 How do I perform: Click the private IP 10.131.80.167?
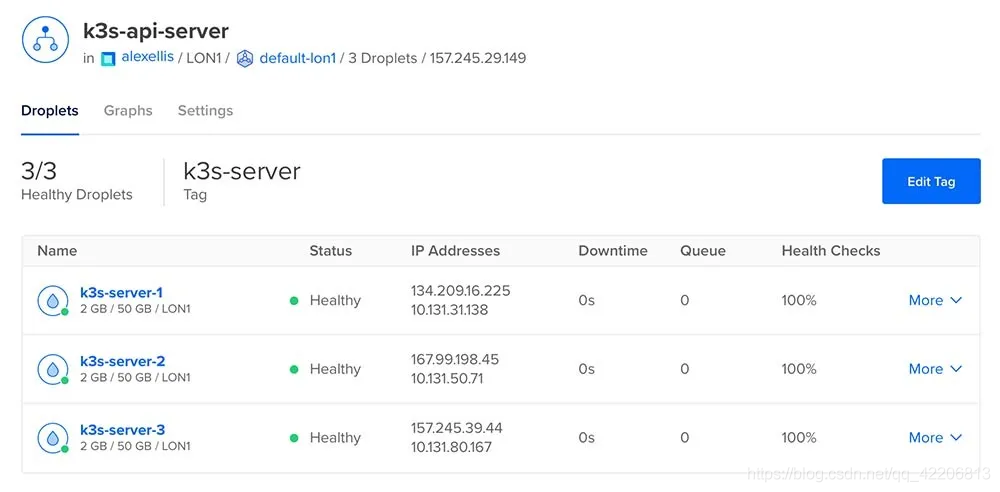coord(452,447)
